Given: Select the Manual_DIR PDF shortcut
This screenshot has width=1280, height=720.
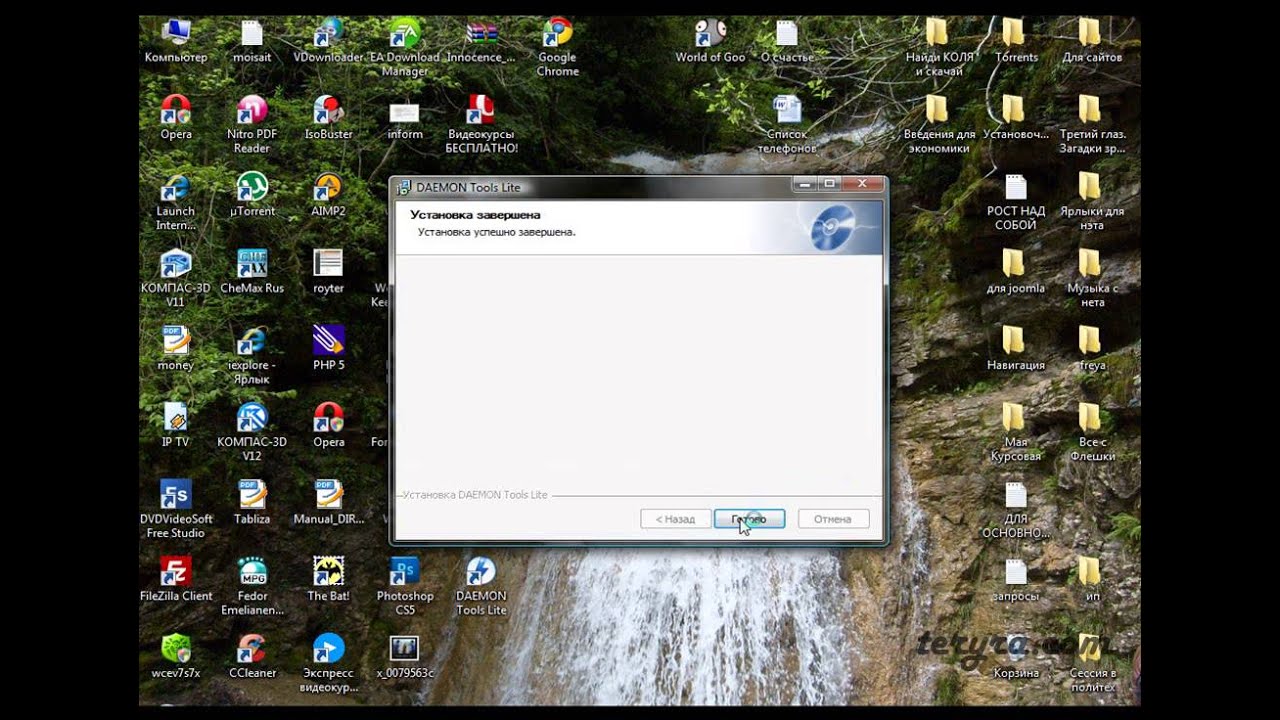Looking at the screenshot, I should [328, 502].
